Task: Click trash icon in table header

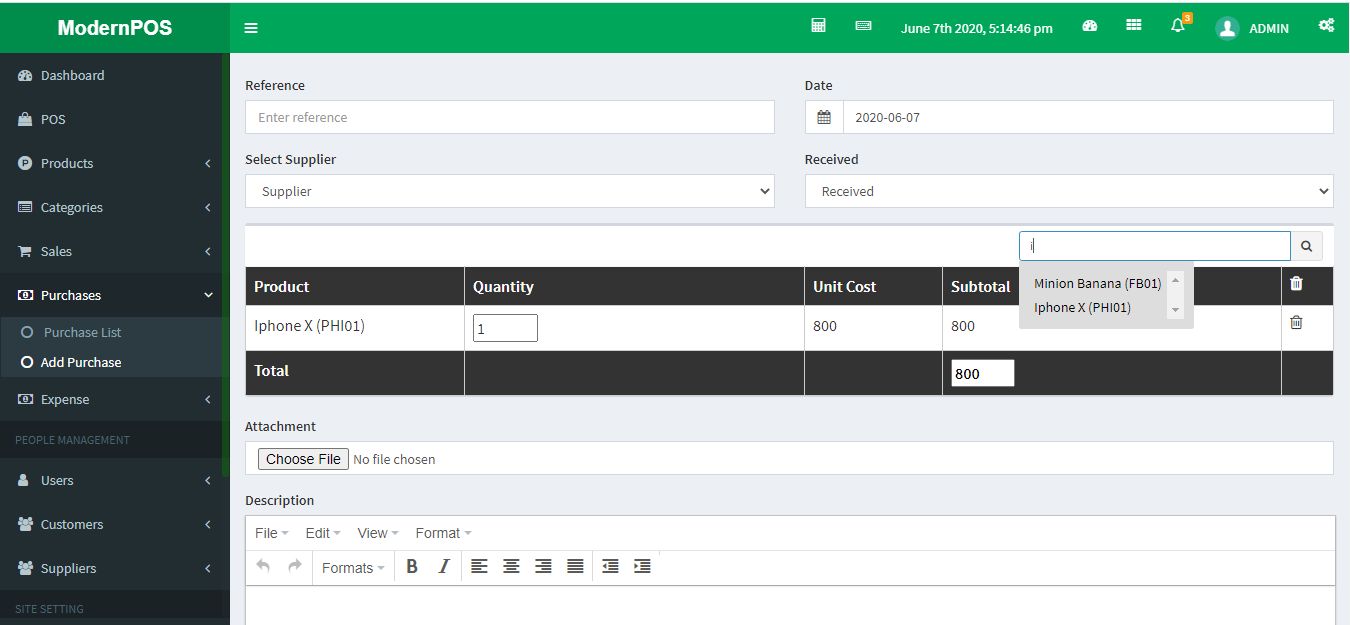Action: 1296,284
